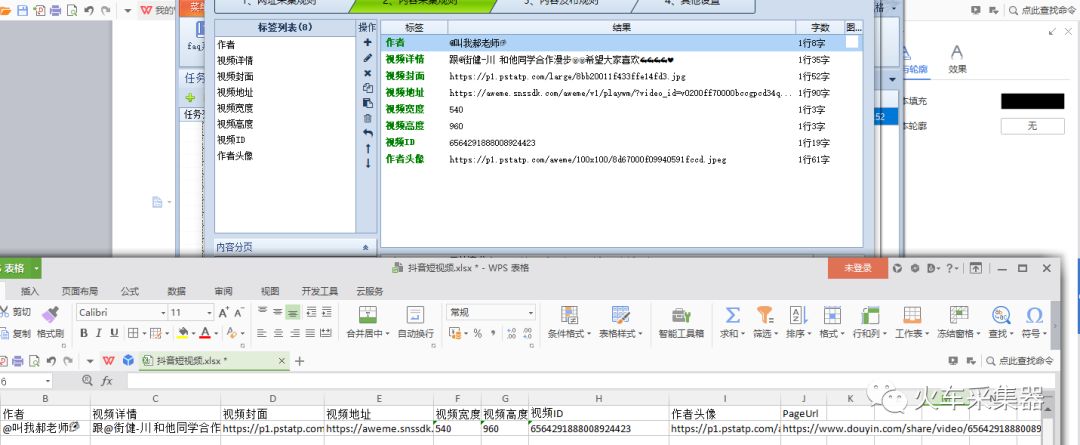Image resolution: width=1080 pixels, height=445 pixels.
Task: Click the copy tag icon in 操作 column
Action: click(x=368, y=88)
